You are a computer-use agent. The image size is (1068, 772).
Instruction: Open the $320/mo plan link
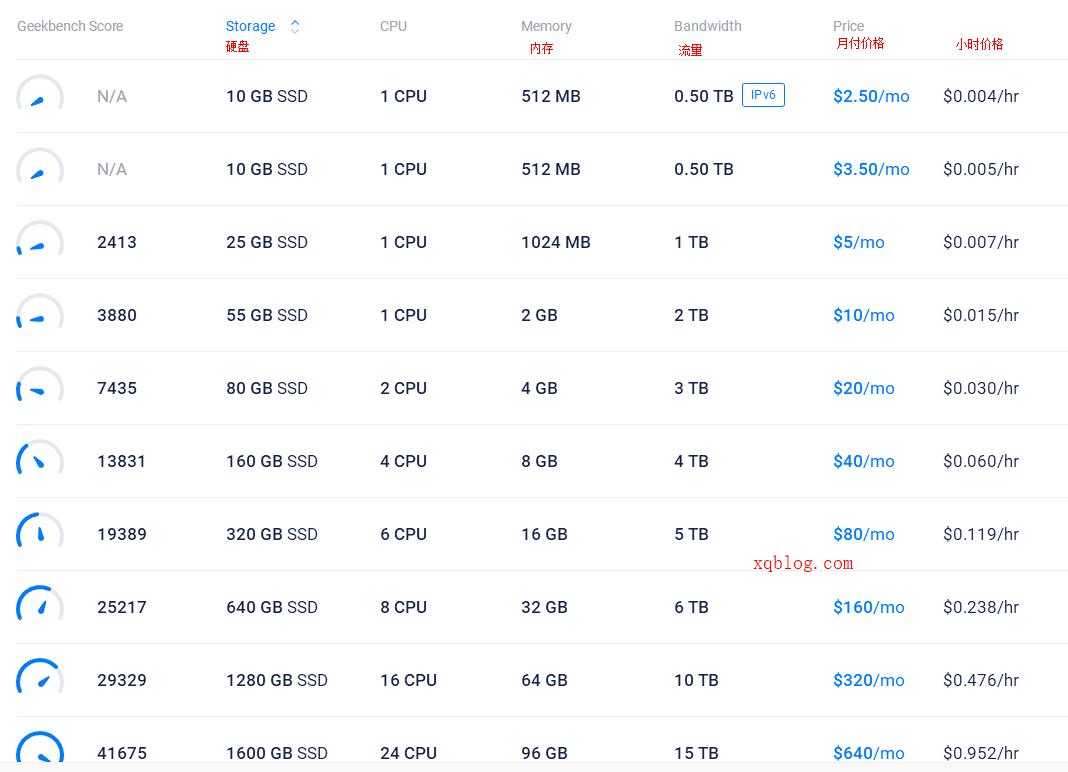[x=868, y=680]
